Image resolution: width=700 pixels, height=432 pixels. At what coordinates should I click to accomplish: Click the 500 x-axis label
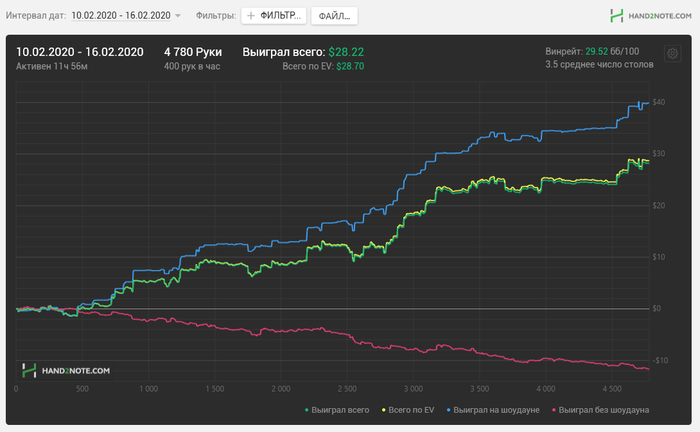[82, 389]
